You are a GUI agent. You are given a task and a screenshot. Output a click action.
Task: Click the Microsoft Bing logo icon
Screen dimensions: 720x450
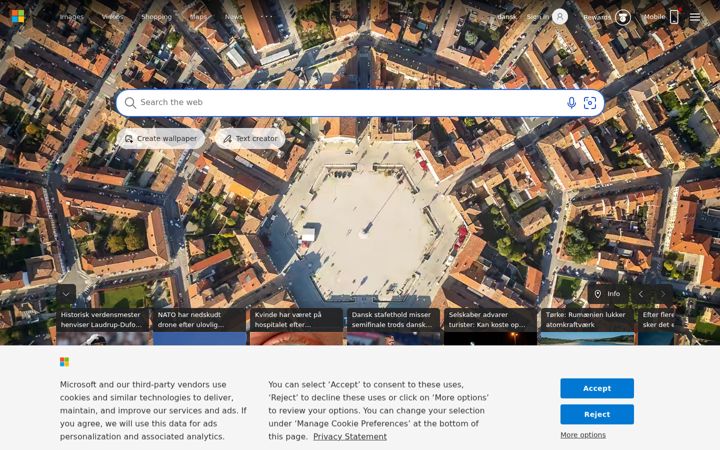pos(17,17)
